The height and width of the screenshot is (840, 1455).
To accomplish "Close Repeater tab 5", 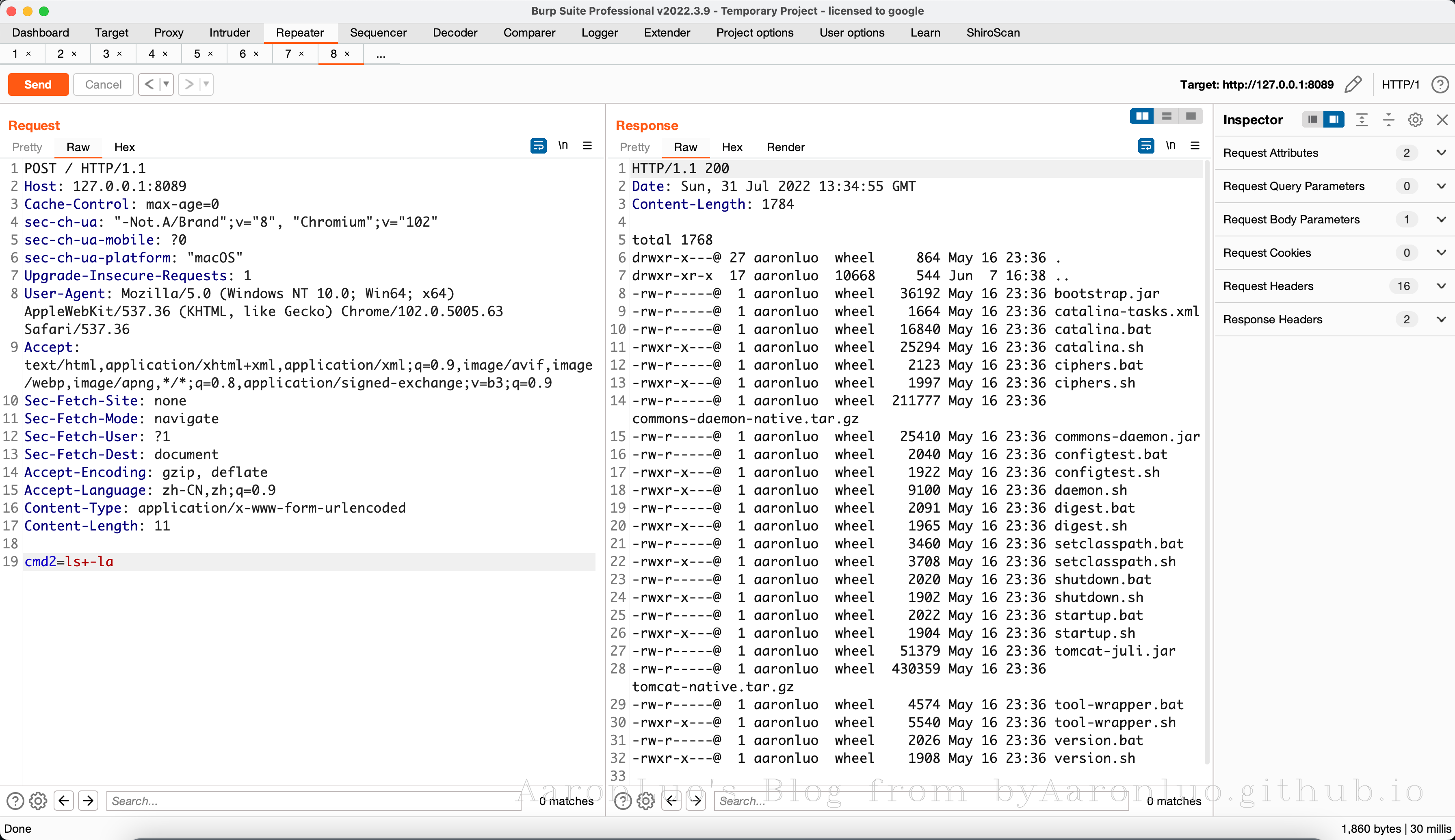I will tap(210, 54).
